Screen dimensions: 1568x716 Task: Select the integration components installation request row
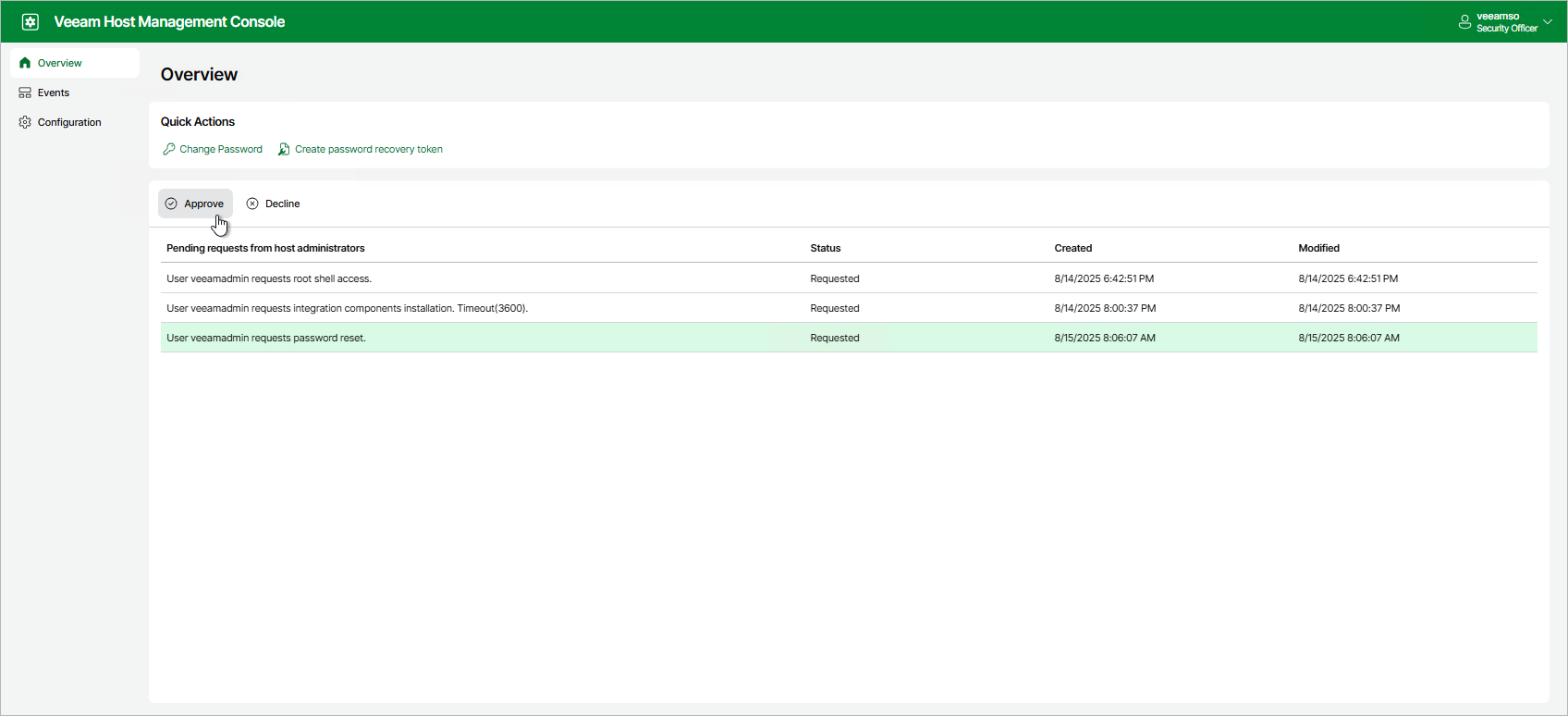point(849,308)
